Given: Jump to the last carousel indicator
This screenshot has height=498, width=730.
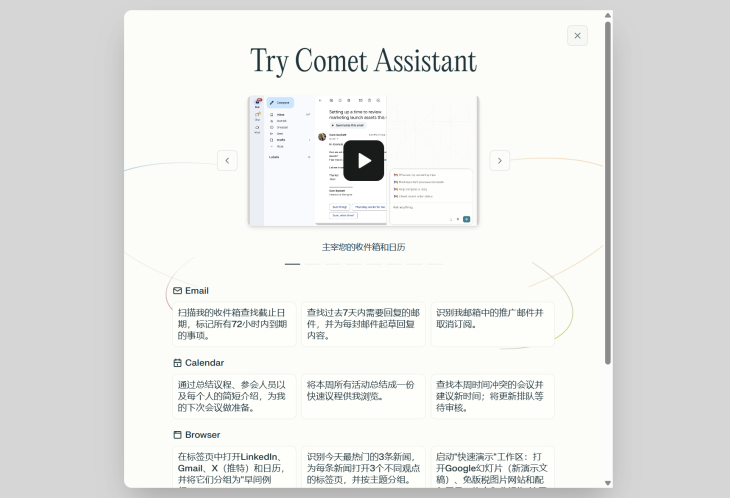Looking at the screenshot, I should (435, 264).
